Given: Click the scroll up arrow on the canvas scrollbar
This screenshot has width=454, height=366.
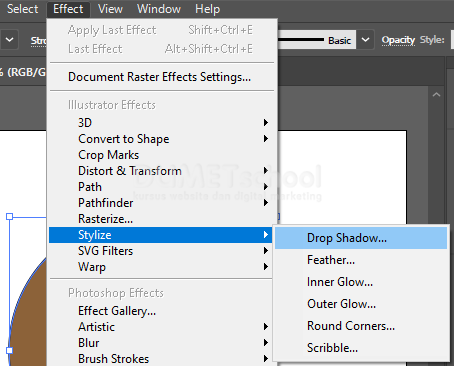Looking at the screenshot, I should 436,95.
